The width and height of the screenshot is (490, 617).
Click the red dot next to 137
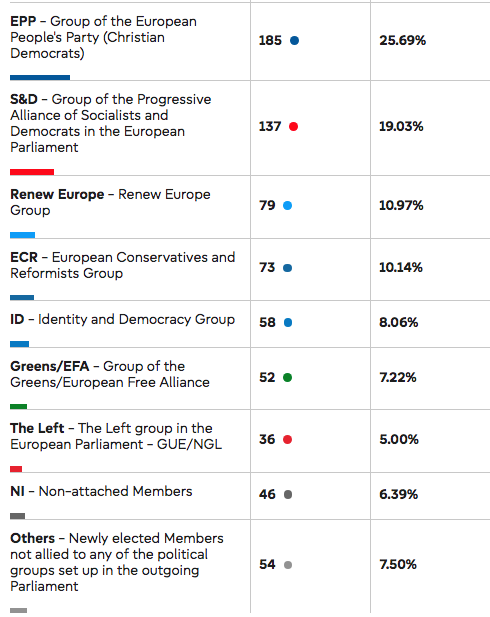point(293,126)
